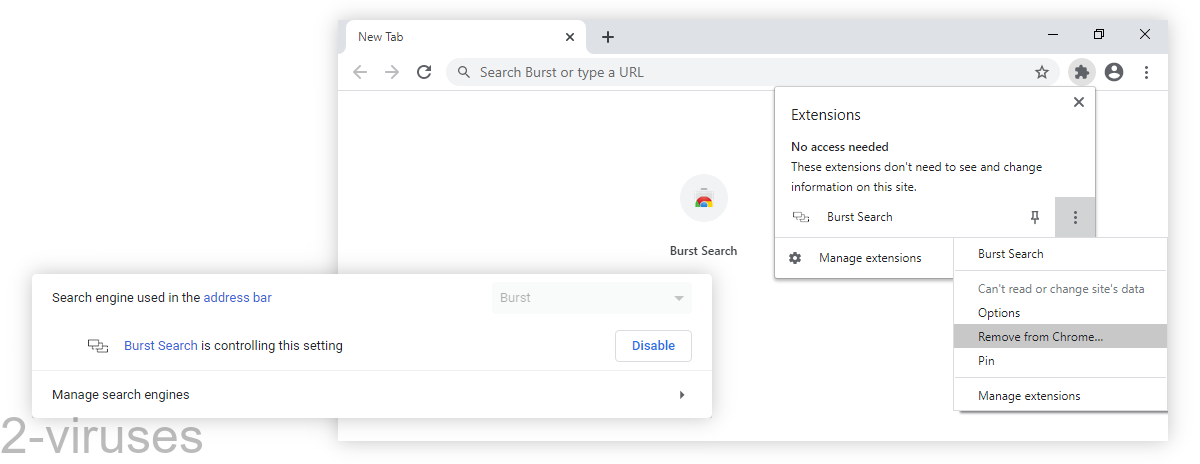Restore down the Chrome window
Screen dimensions: 1200x464
tap(1099, 35)
